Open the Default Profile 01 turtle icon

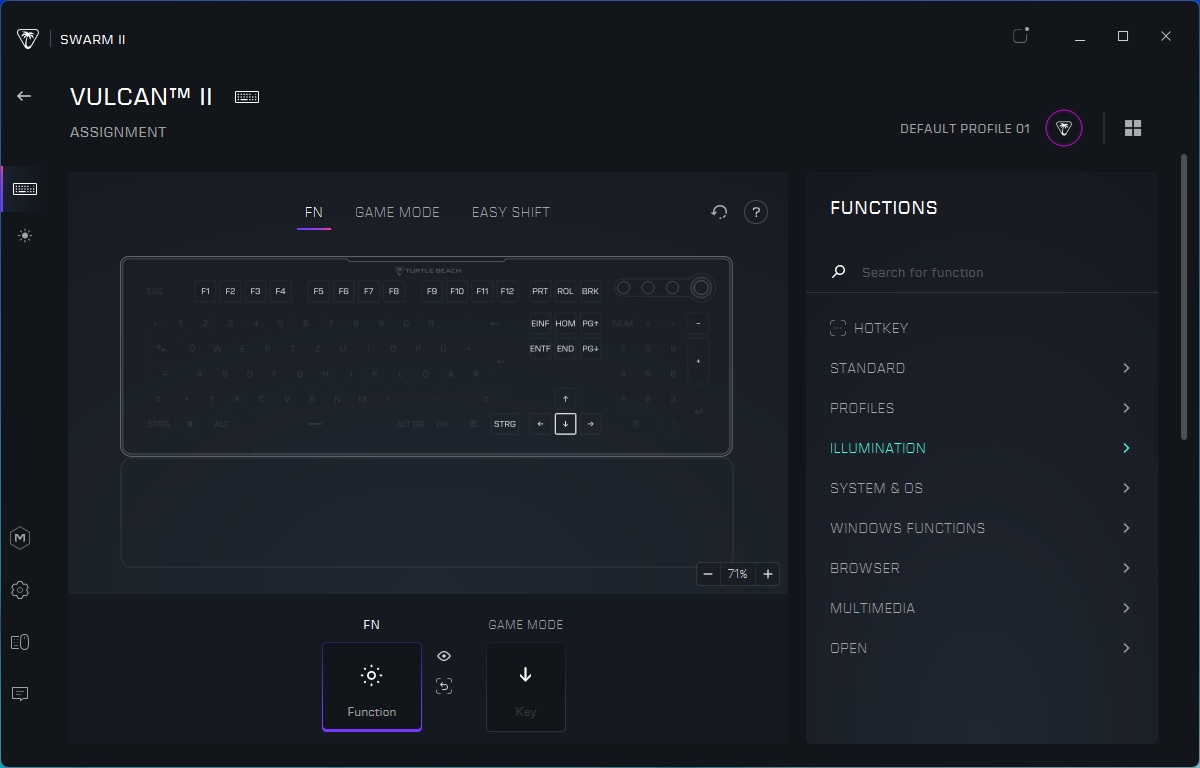coord(1064,128)
